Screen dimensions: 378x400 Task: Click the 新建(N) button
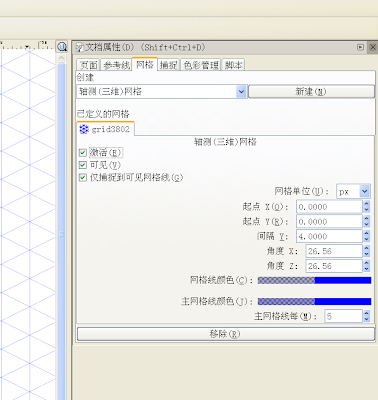(311, 91)
